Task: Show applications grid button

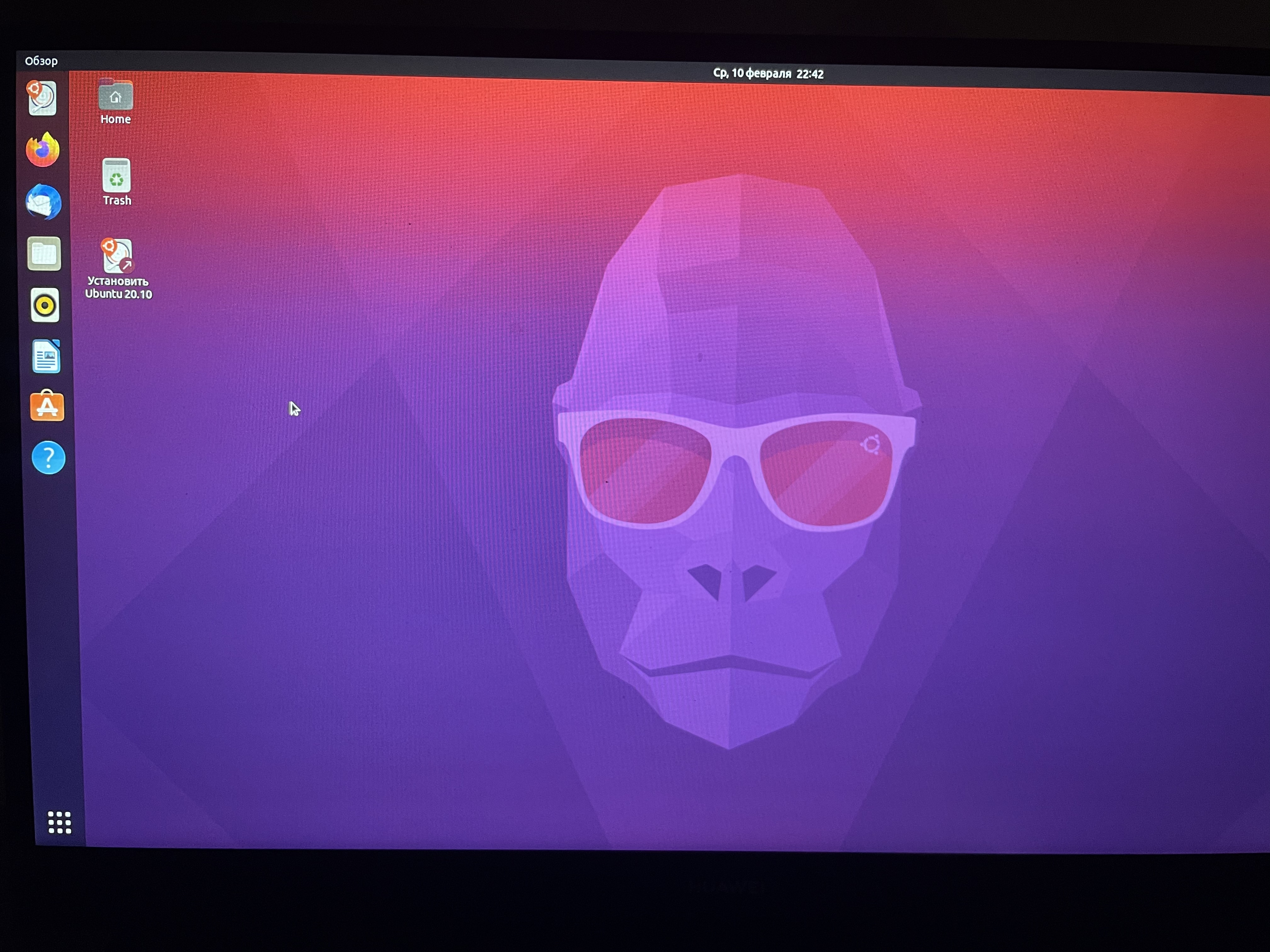Action: tap(60, 822)
